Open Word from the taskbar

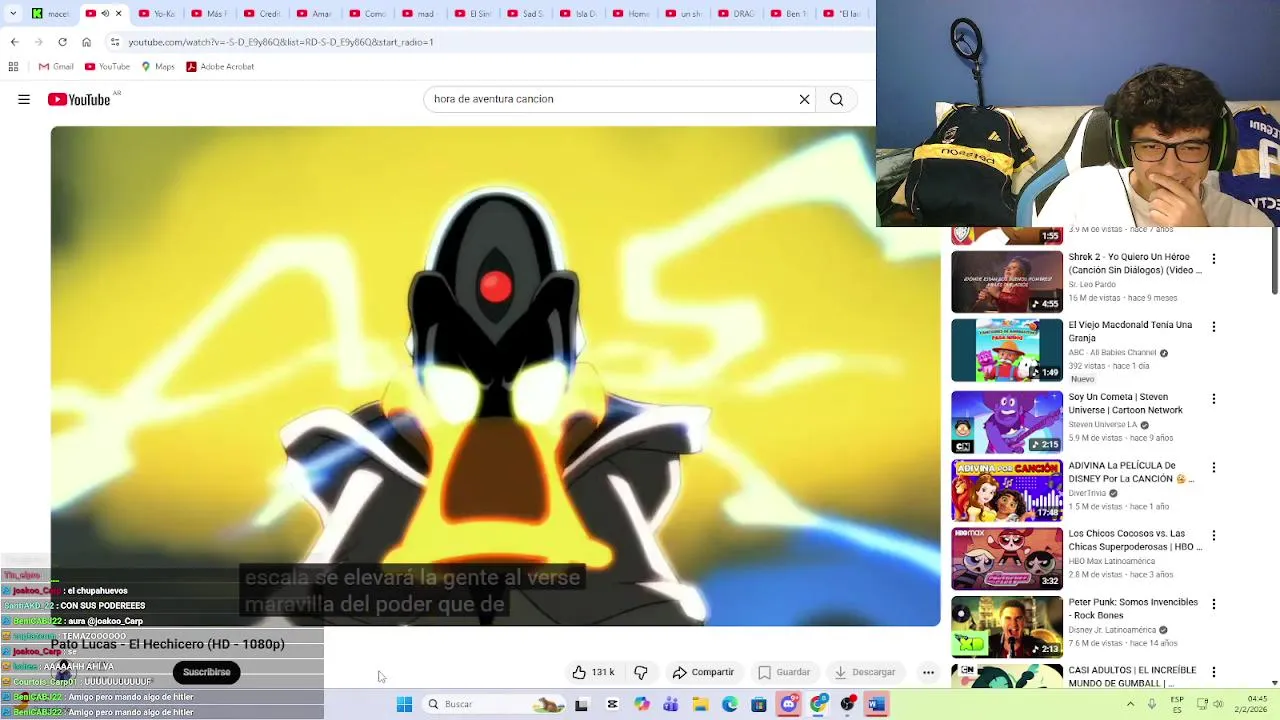[x=877, y=705]
